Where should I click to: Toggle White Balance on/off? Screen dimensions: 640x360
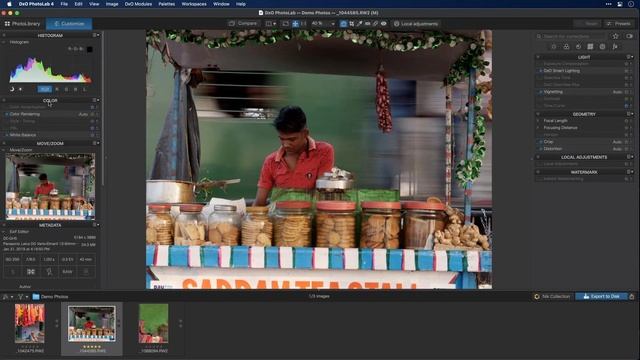[7, 135]
